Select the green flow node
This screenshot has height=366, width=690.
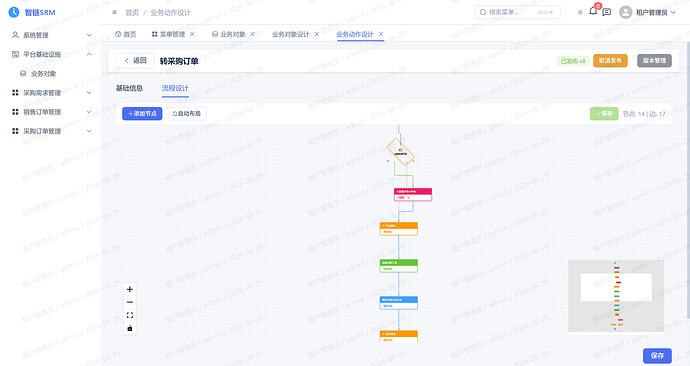(399, 266)
